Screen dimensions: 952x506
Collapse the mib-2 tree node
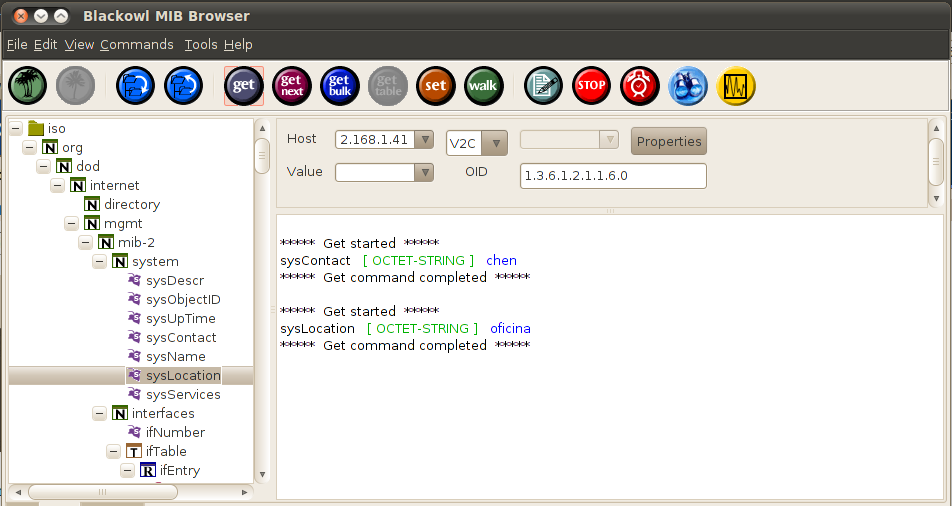click(x=86, y=242)
